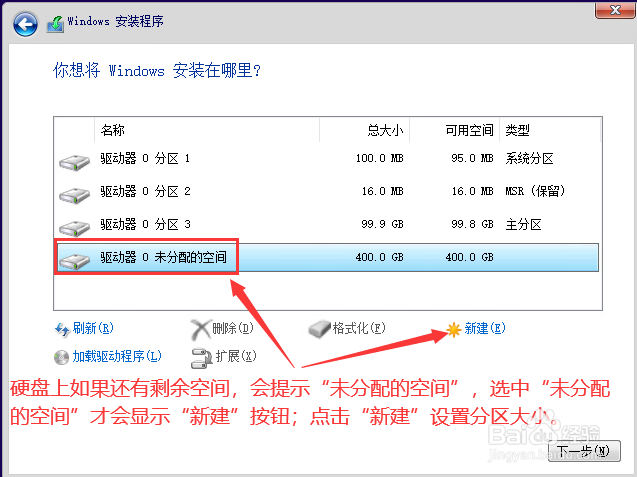Select 驱动器 0 未分配的空间 row
This screenshot has width=637, height=477.
[327, 257]
